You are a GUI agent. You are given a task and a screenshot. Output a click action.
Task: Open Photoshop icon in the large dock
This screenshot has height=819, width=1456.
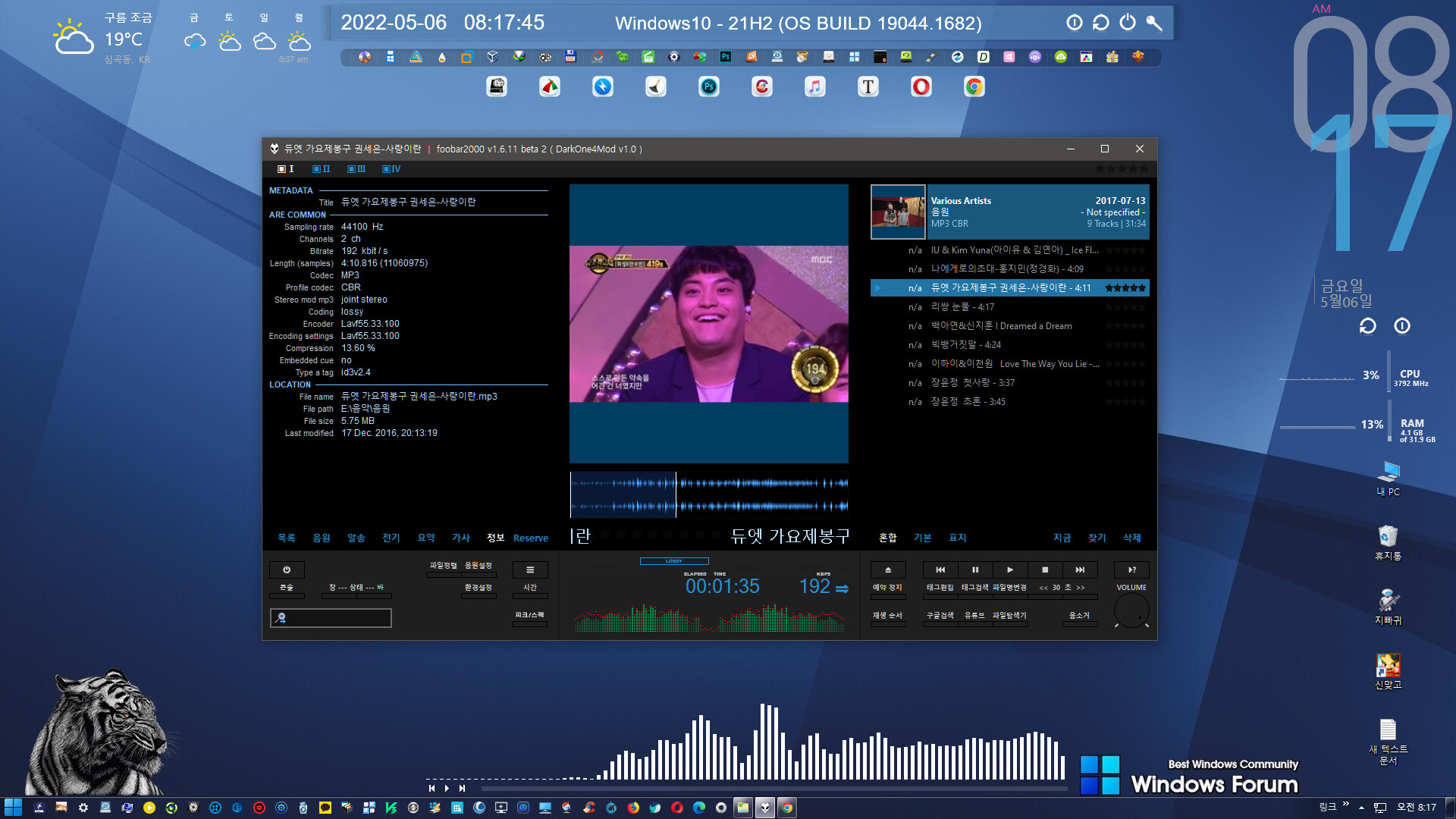pyautogui.click(x=709, y=86)
